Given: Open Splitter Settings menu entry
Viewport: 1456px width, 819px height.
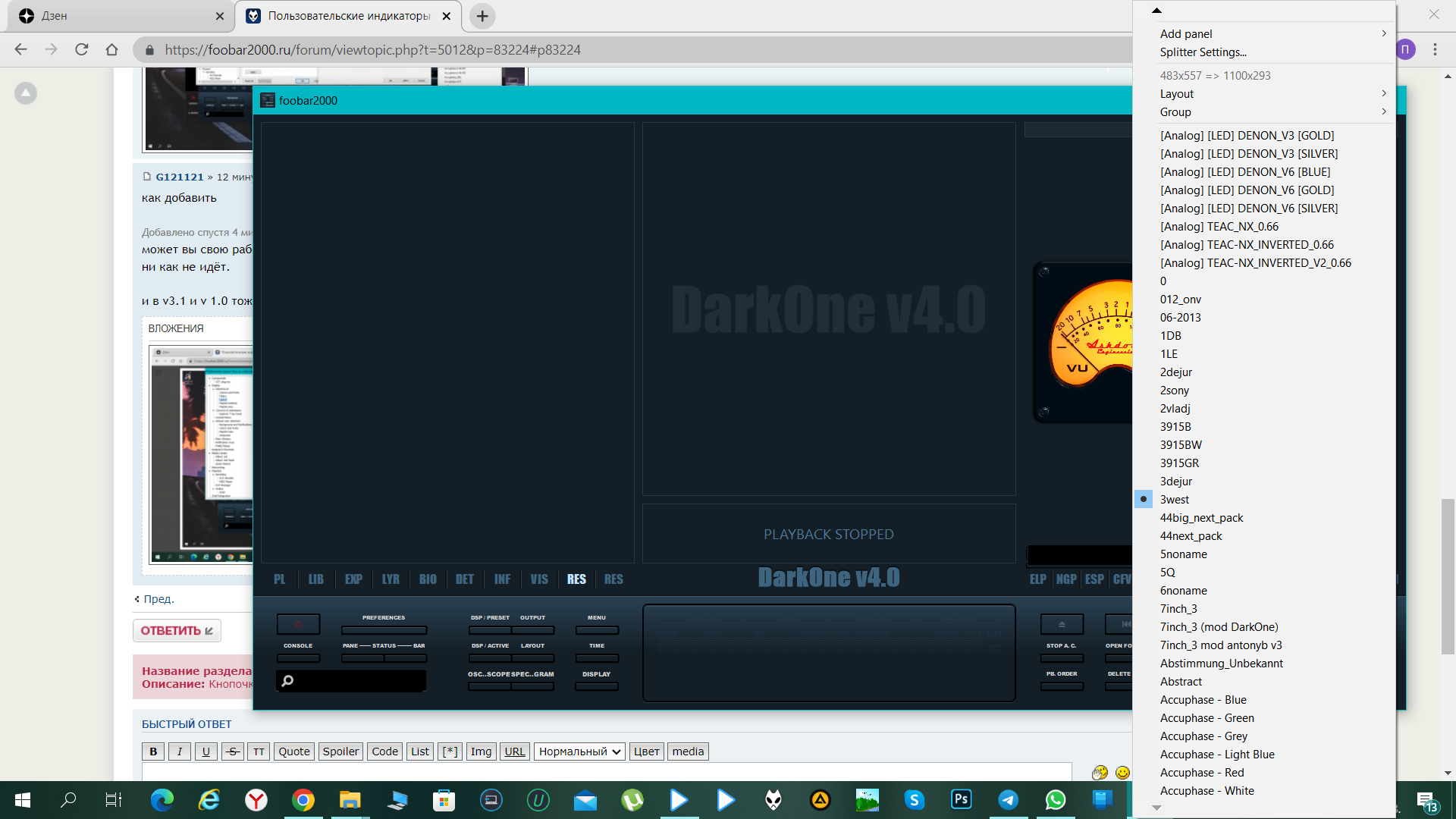Looking at the screenshot, I should point(1203,52).
